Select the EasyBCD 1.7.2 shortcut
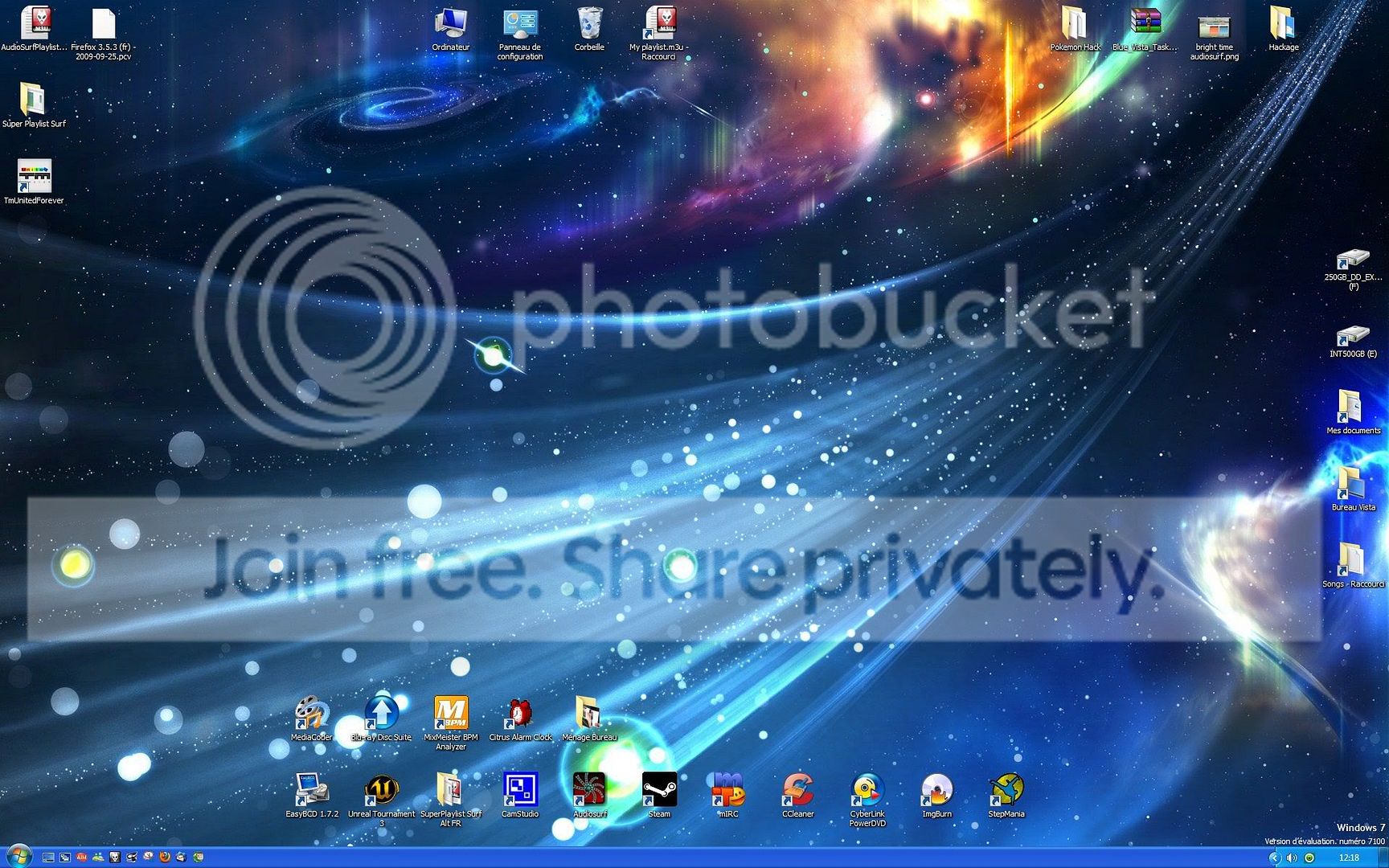The width and height of the screenshot is (1389, 868). [x=311, y=796]
